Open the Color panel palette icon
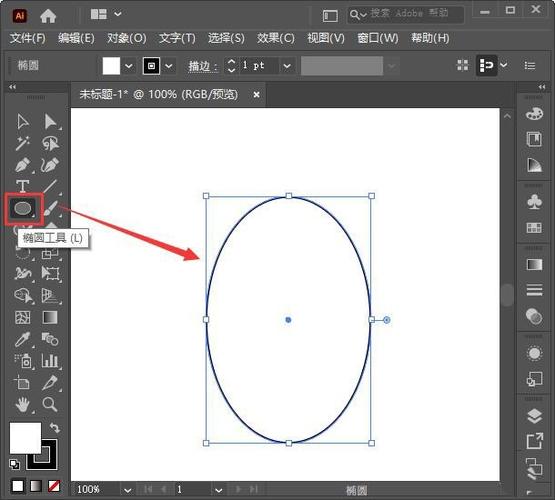555x500 pixels. [534, 114]
